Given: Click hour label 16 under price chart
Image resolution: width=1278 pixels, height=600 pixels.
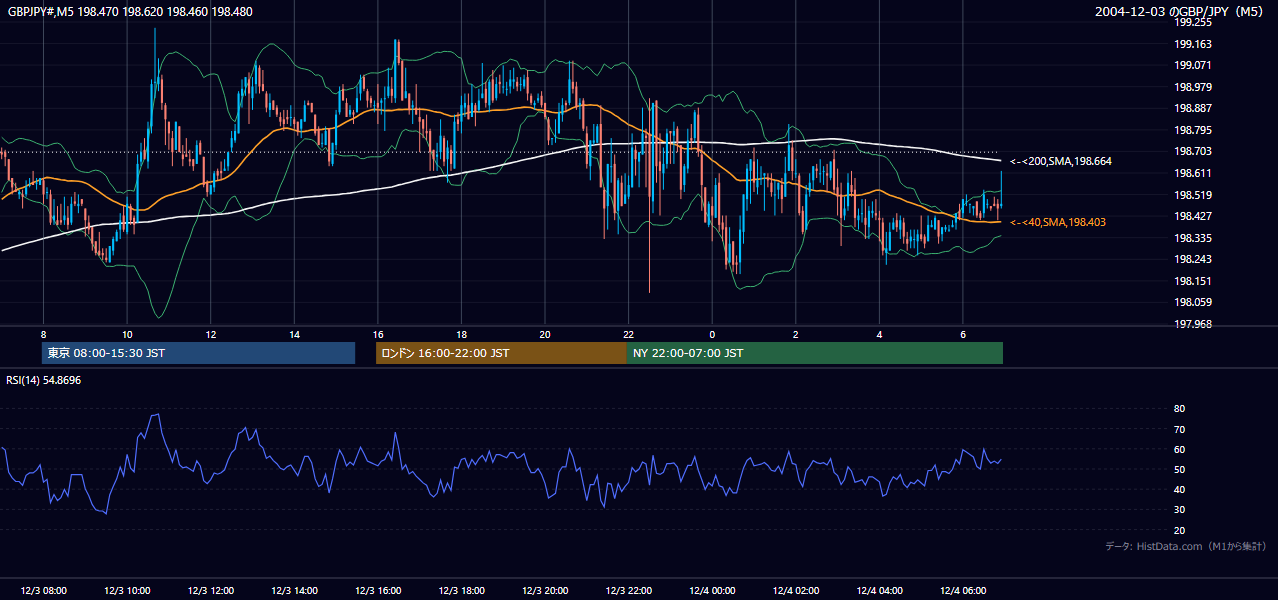Looking at the screenshot, I should [x=378, y=334].
